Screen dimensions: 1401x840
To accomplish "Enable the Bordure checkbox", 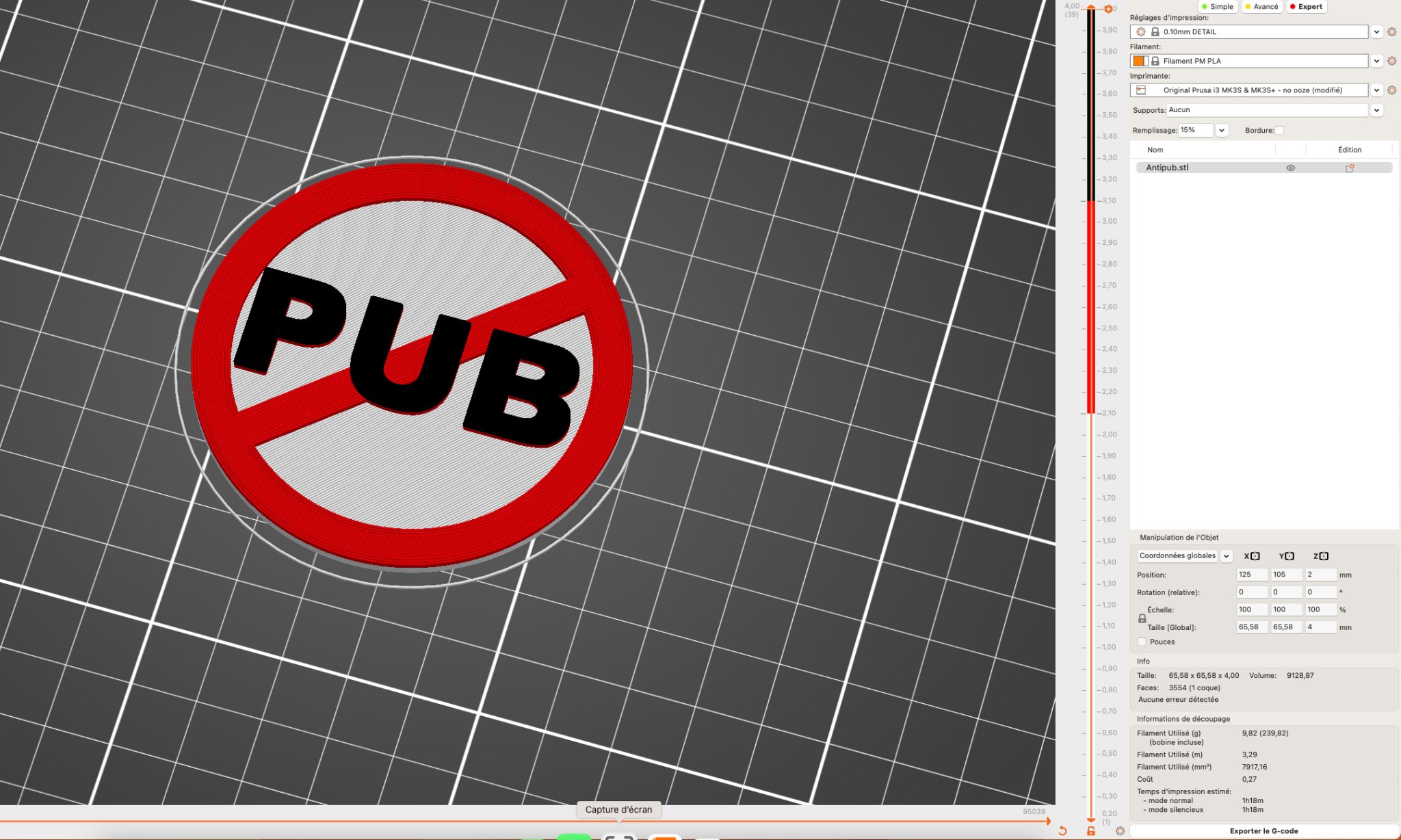I will [1279, 131].
